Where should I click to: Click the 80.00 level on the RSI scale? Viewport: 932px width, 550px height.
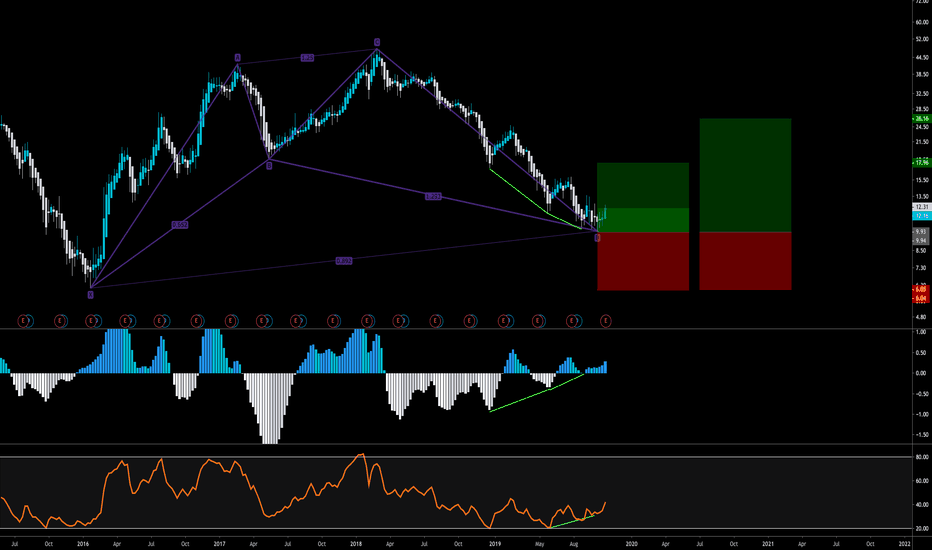click(x=922, y=457)
